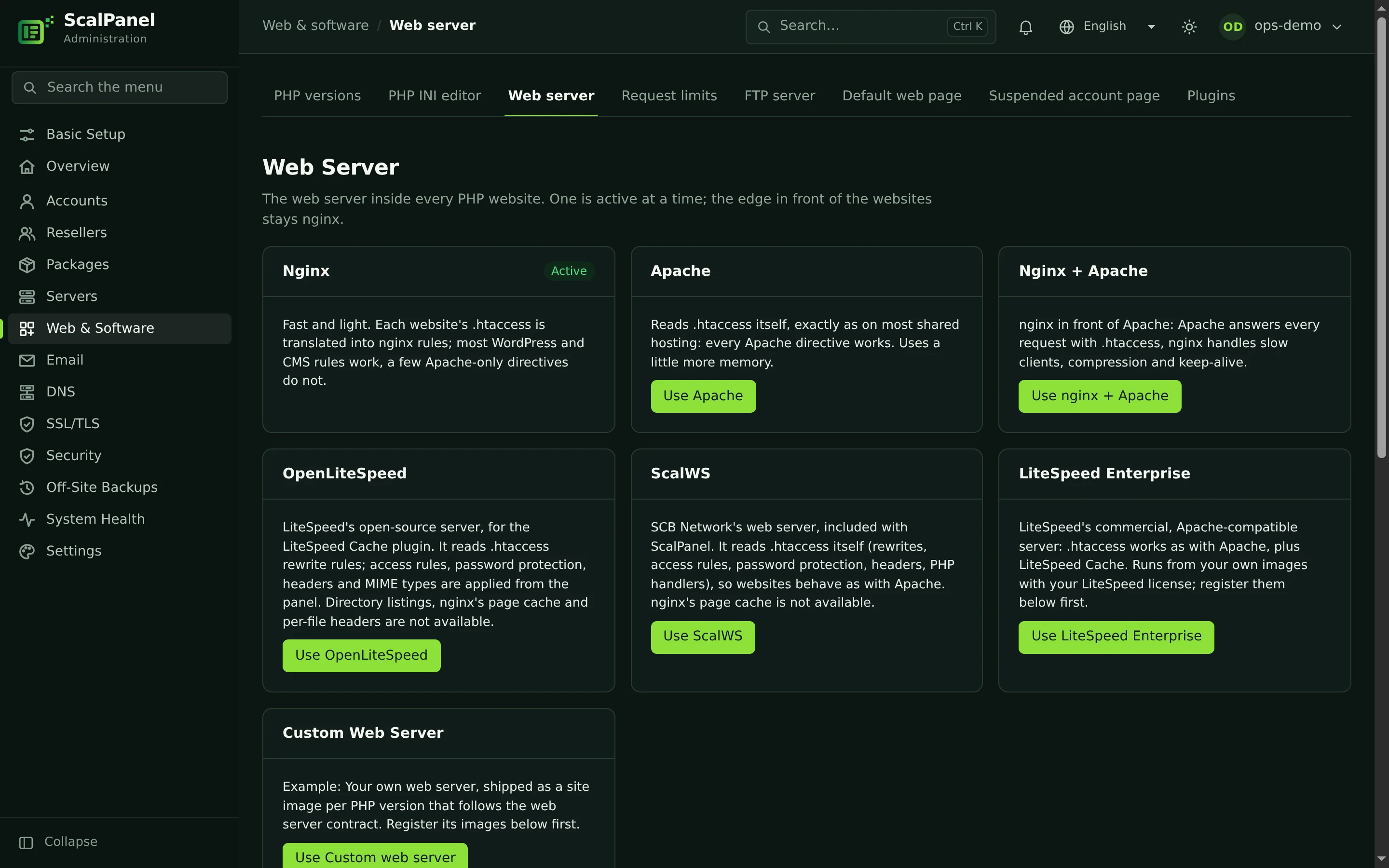Viewport: 1389px width, 868px height.
Task: Click Use OpenLiteSpeed button
Action: [362, 656]
